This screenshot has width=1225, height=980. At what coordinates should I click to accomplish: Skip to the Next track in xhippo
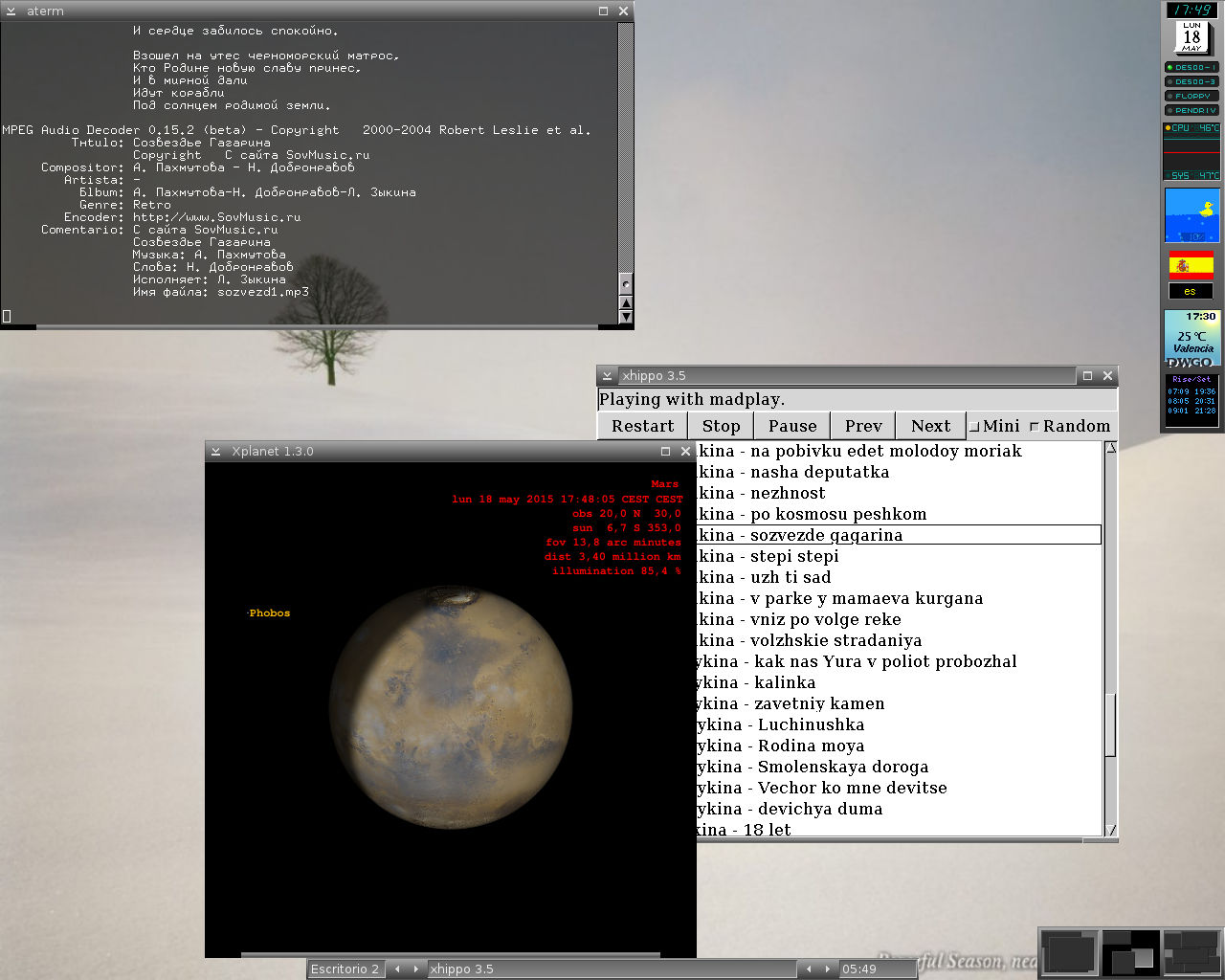(930, 426)
